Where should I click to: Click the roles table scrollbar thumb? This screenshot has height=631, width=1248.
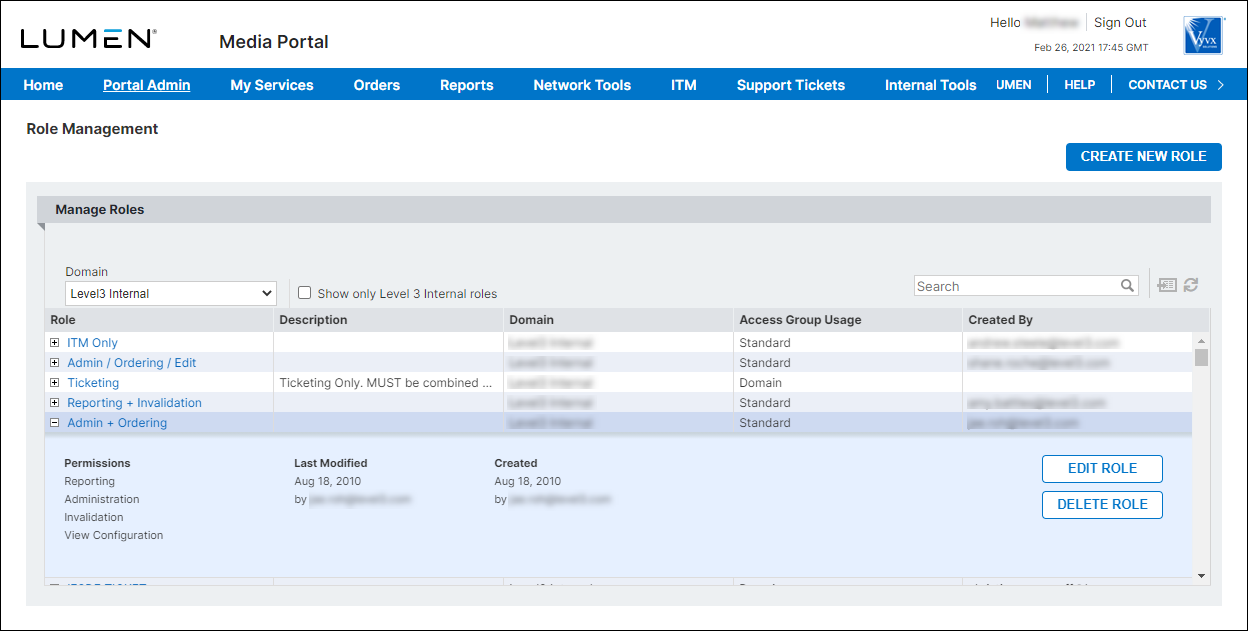coord(1201,358)
